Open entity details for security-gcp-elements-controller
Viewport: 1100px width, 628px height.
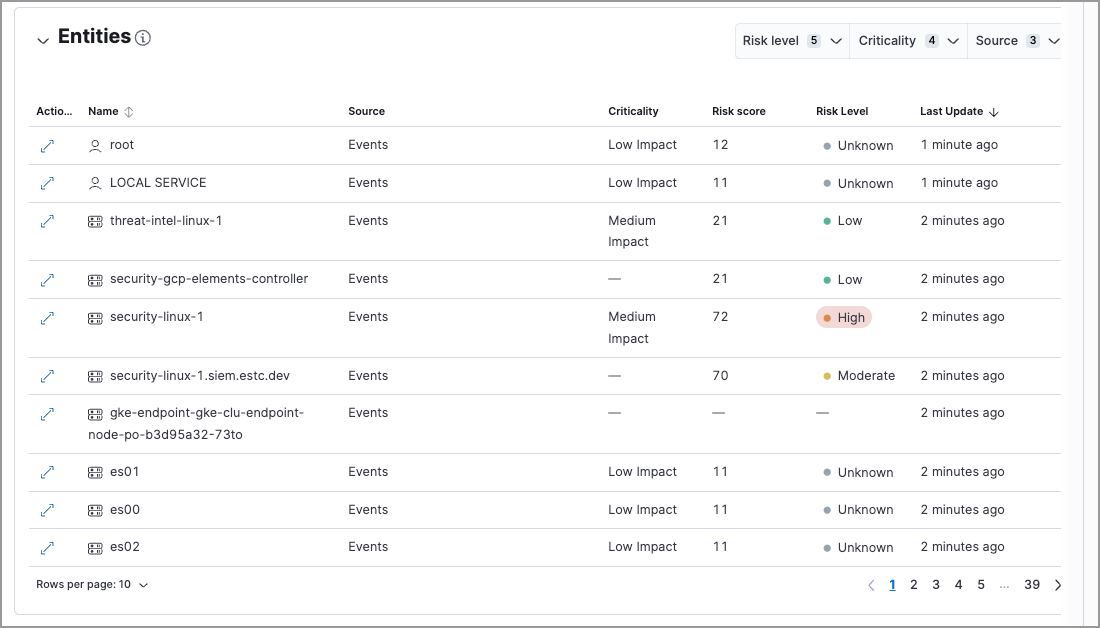pyautogui.click(x=47, y=280)
